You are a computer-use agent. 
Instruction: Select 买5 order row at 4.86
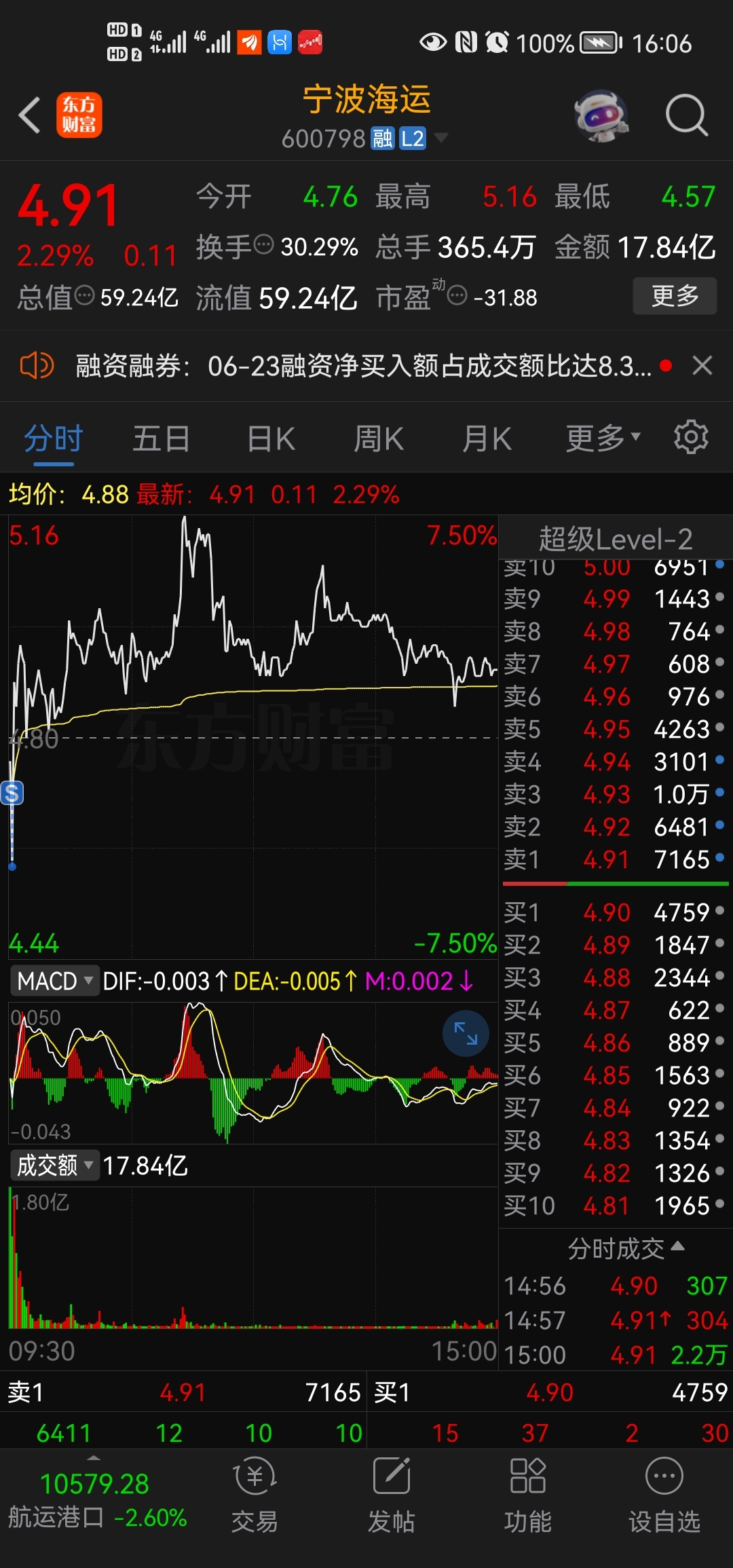click(x=616, y=1043)
